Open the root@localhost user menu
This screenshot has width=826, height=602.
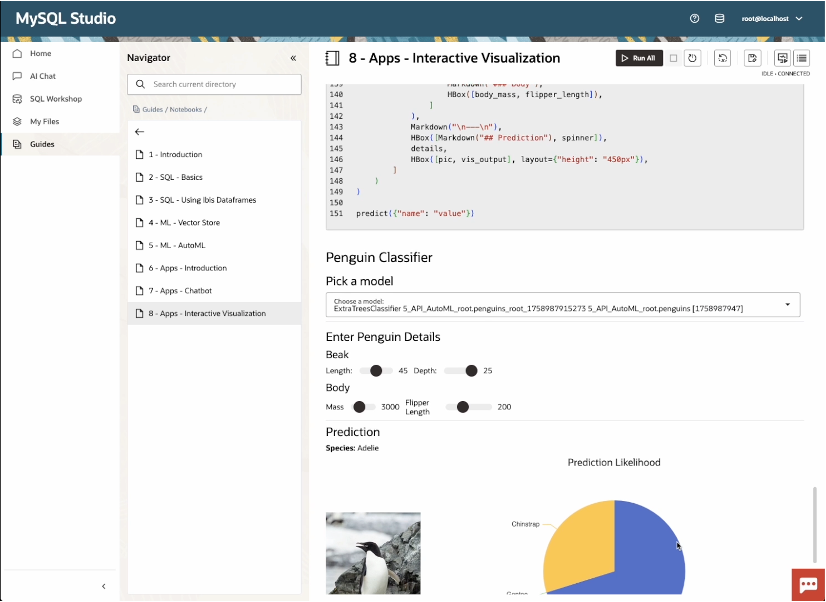(x=772, y=18)
